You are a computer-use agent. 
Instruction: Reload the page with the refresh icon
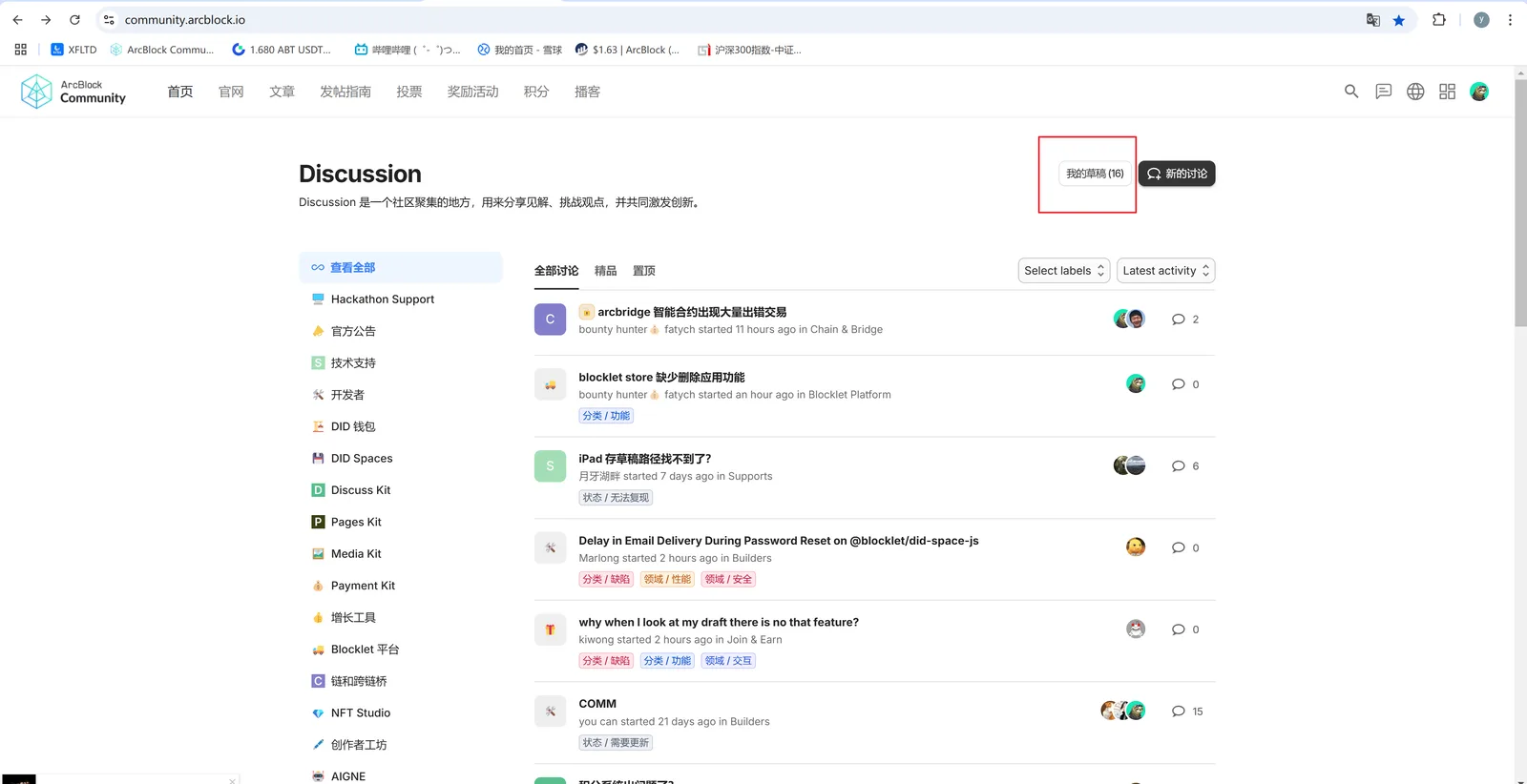point(74,19)
